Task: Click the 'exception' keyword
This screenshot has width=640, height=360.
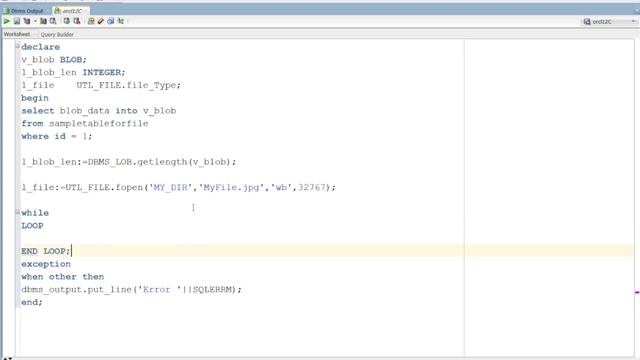Action: [x=46, y=264]
